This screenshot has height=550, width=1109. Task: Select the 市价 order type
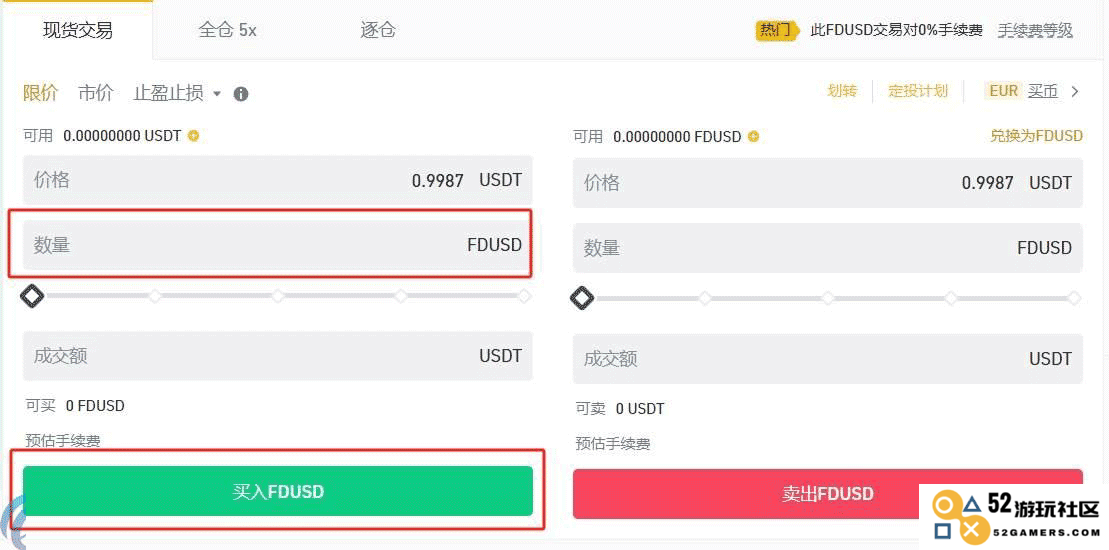(x=95, y=93)
